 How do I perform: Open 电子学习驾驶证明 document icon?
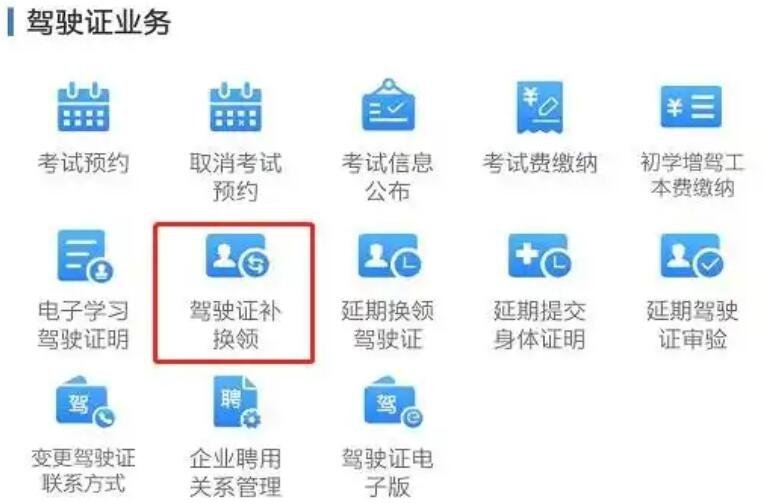[85, 256]
